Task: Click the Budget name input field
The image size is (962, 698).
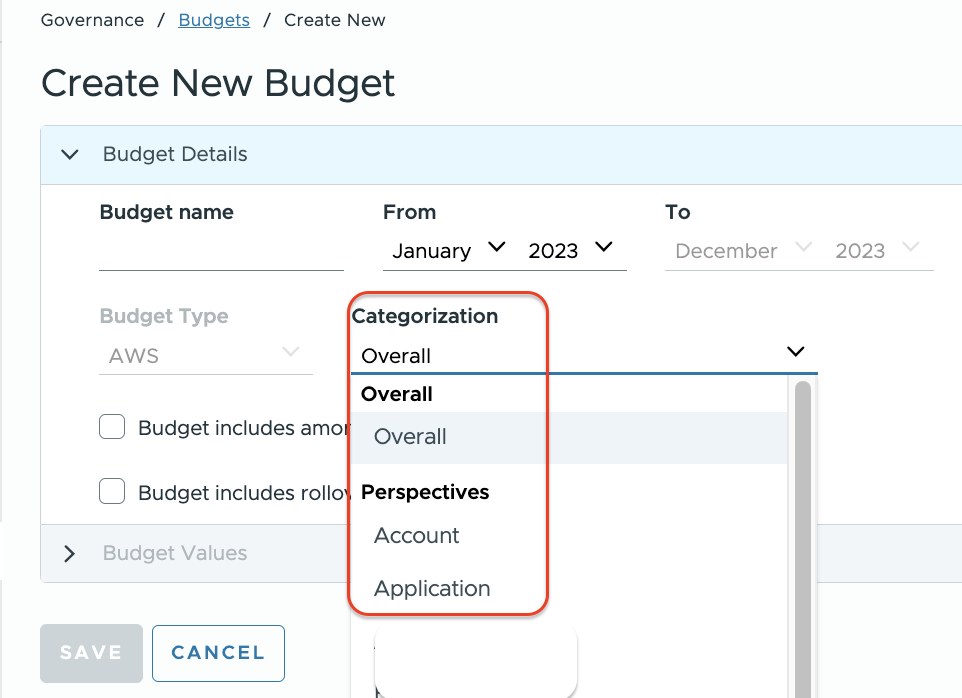Action: [221, 252]
